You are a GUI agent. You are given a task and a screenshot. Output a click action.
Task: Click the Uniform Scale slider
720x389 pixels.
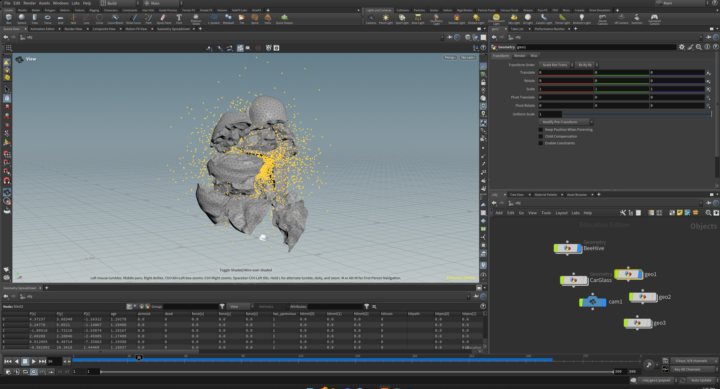point(636,114)
